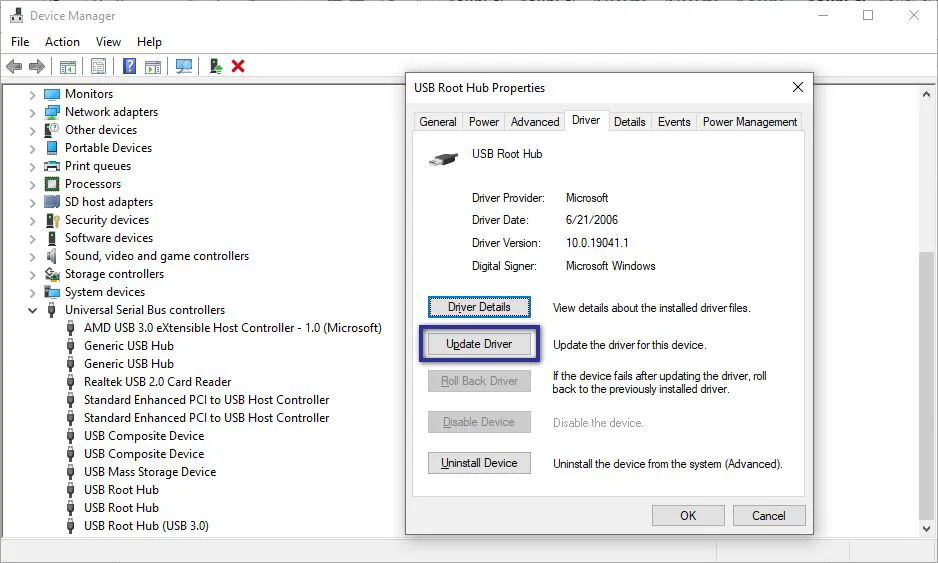This screenshot has width=938, height=563.
Task: Click the Back arrow toolbar icon
Action: (14, 66)
